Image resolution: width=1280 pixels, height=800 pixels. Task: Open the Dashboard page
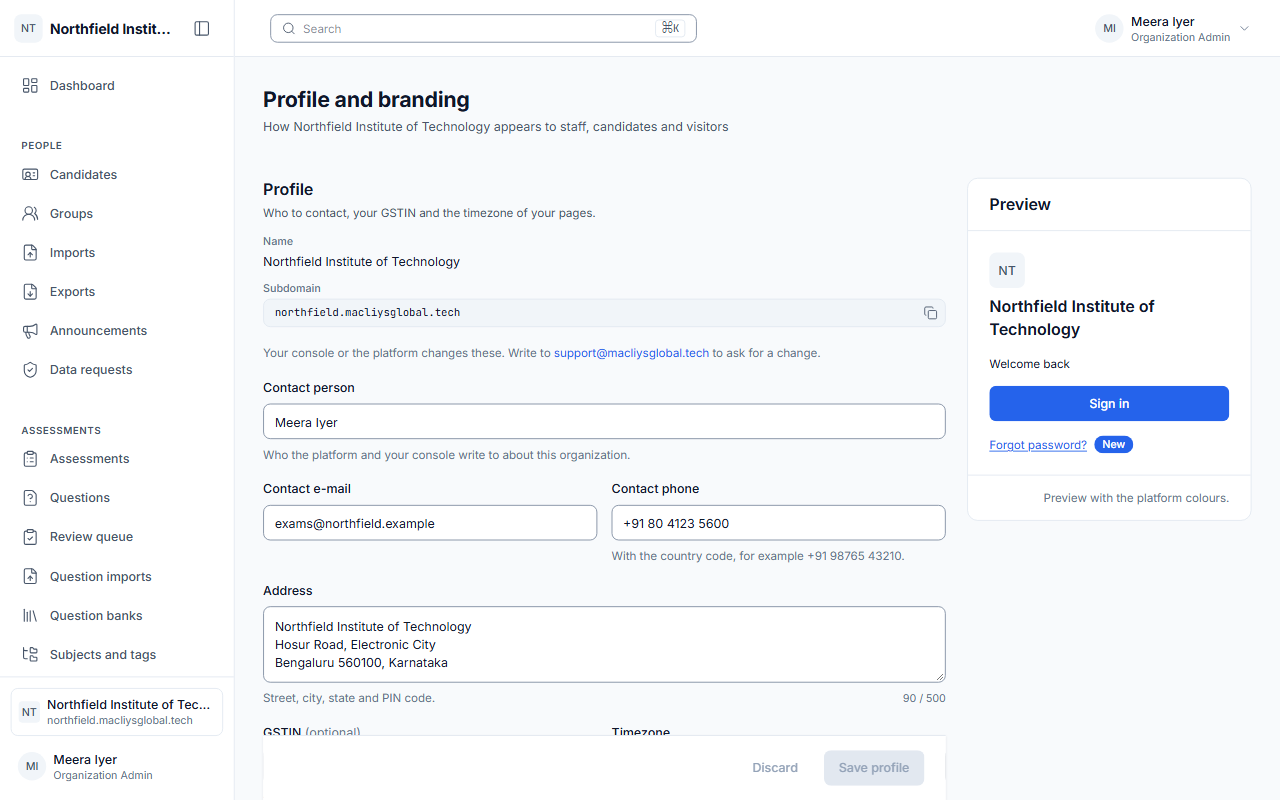[117, 86]
